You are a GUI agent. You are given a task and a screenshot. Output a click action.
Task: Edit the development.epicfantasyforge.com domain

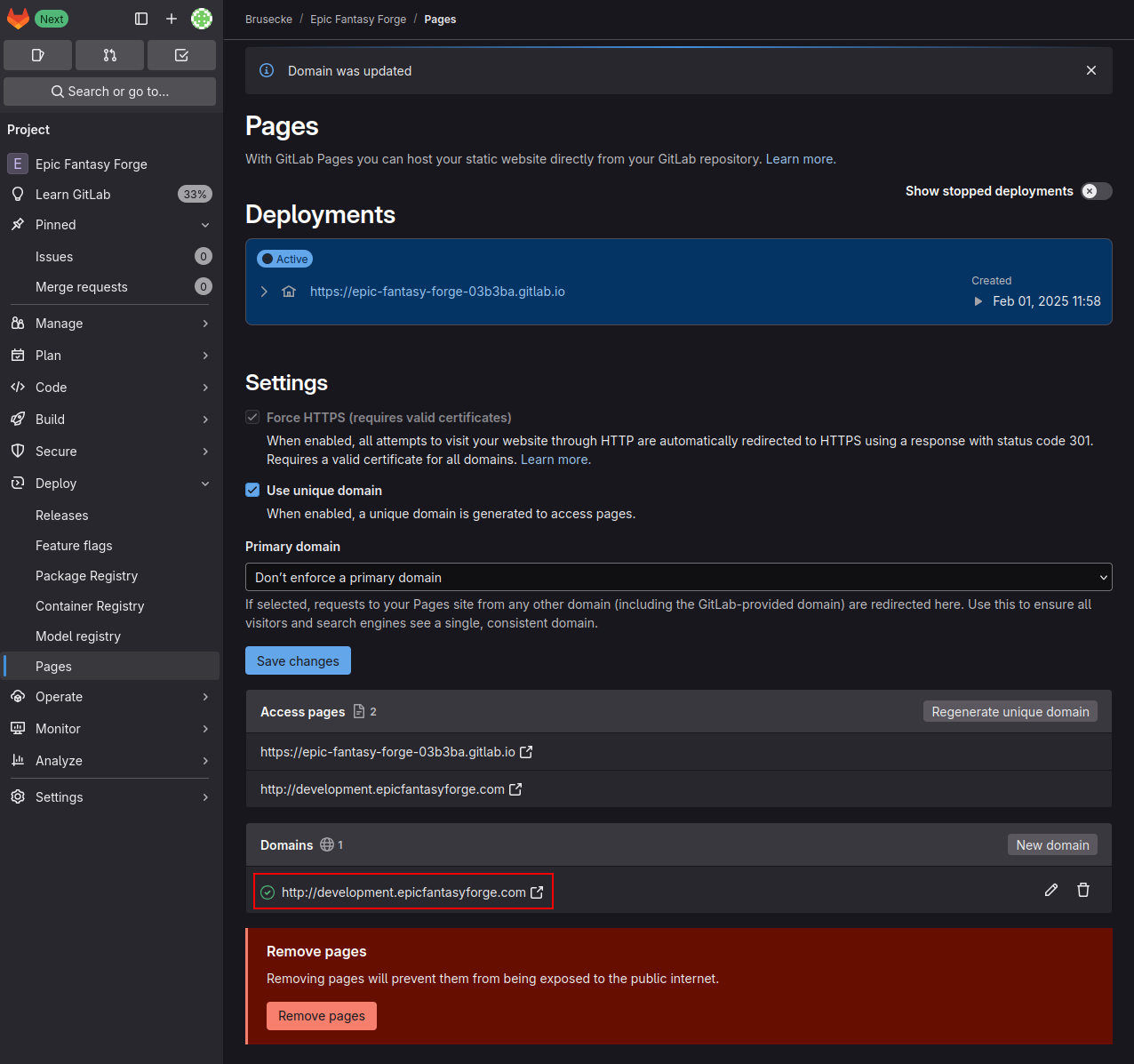point(1051,890)
